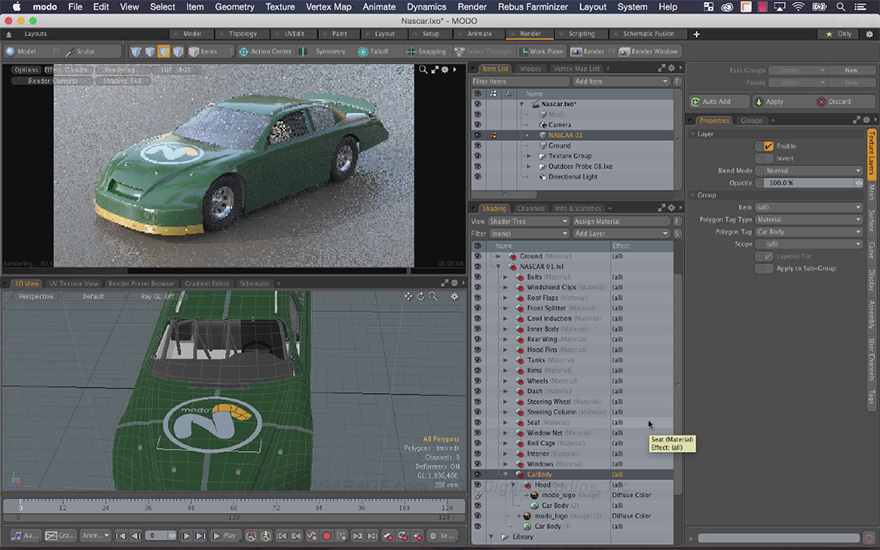Open the Work Plane menu

coord(542,52)
